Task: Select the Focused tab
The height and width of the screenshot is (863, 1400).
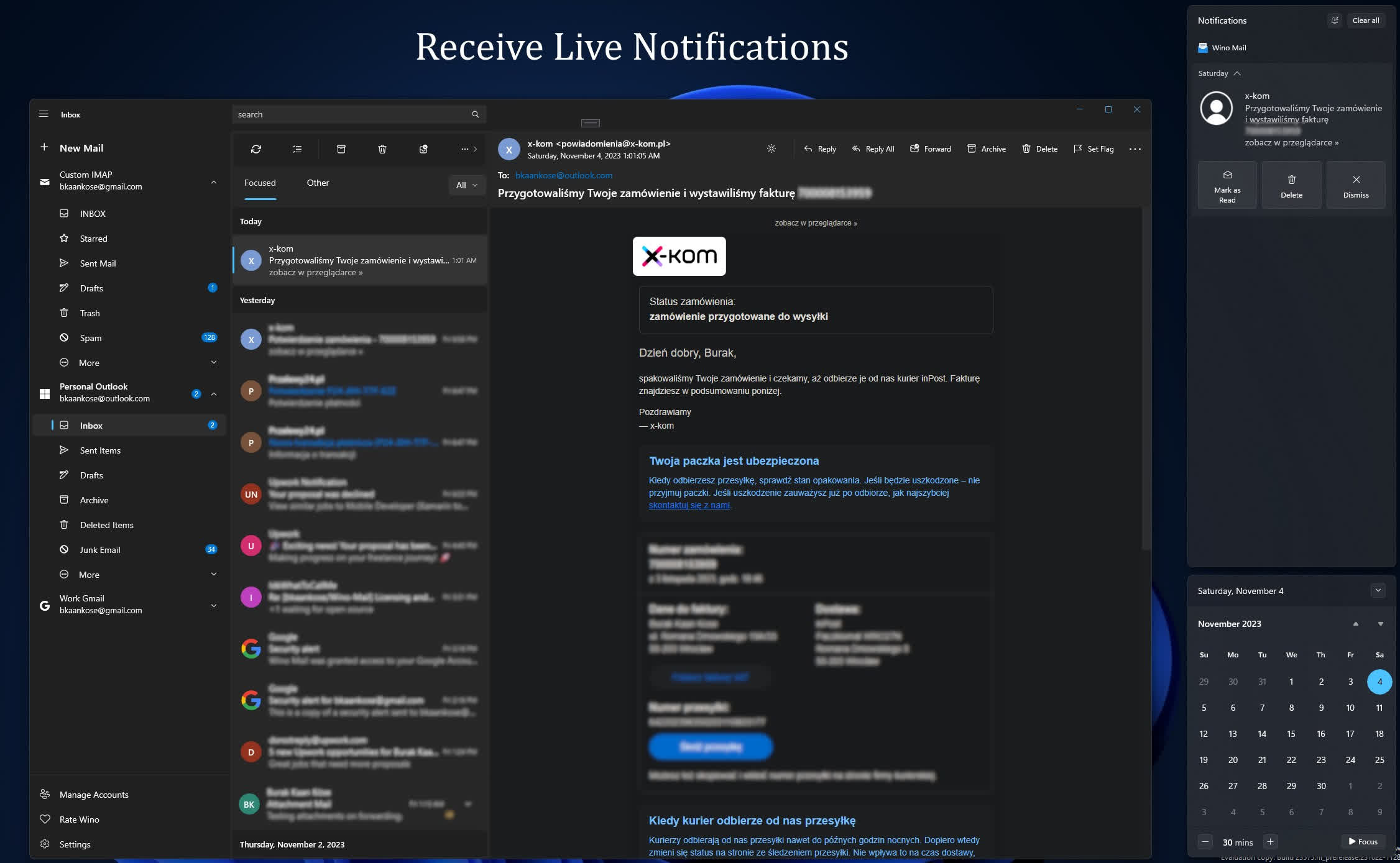Action: coord(260,183)
